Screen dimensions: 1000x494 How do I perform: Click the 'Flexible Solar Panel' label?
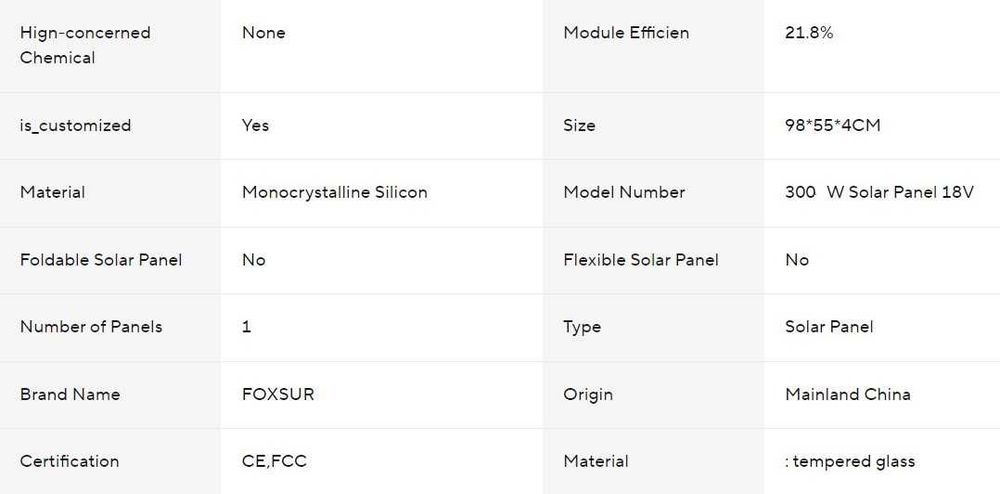tap(640, 260)
